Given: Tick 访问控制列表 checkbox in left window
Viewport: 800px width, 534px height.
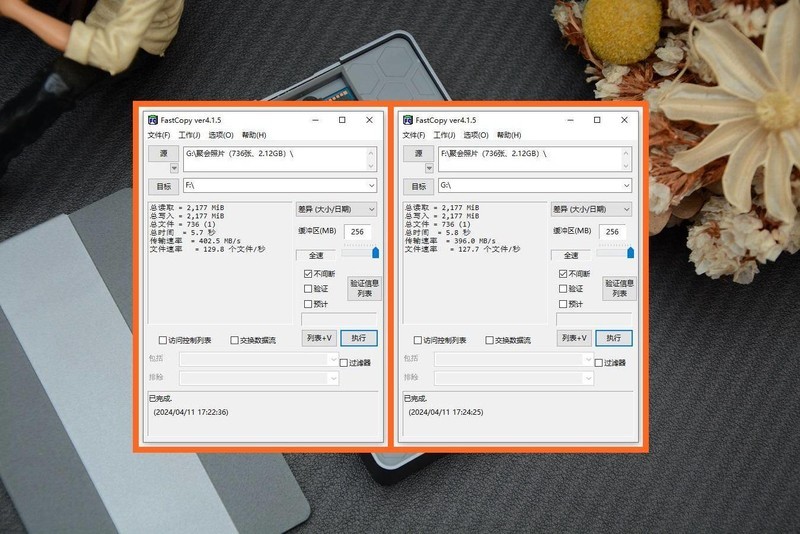Looking at the screenshot, I should tap(163, 340).
